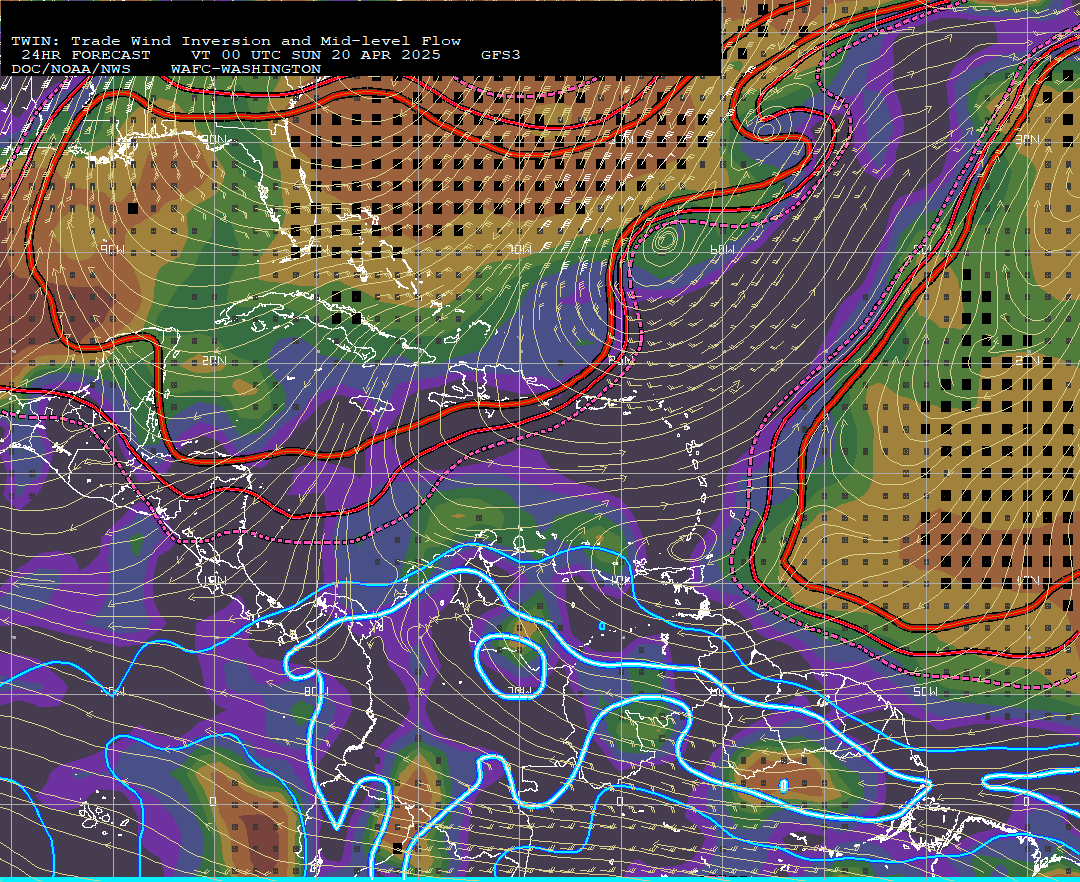Click the '10N' label over Central America
The width and height of the screenshot is (1080, 882).
click(214, 580)
